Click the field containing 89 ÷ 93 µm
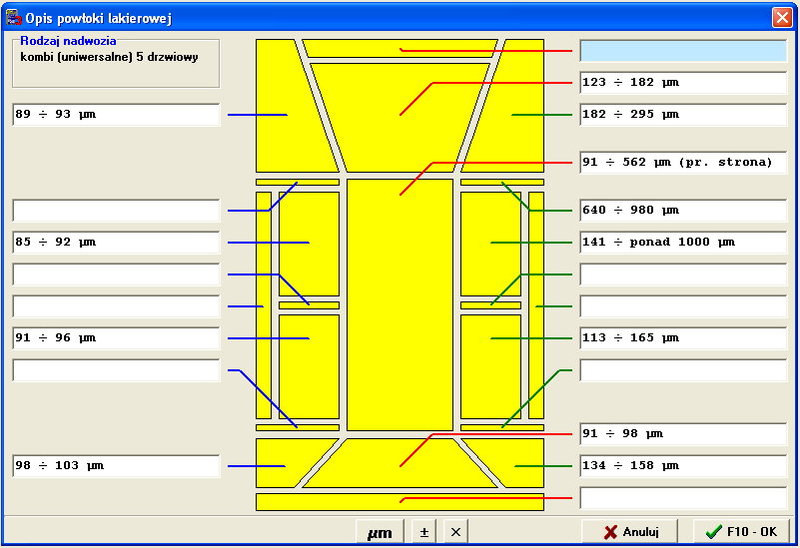Viewport: 800px width, 548px height. click(x=116, y=115)
